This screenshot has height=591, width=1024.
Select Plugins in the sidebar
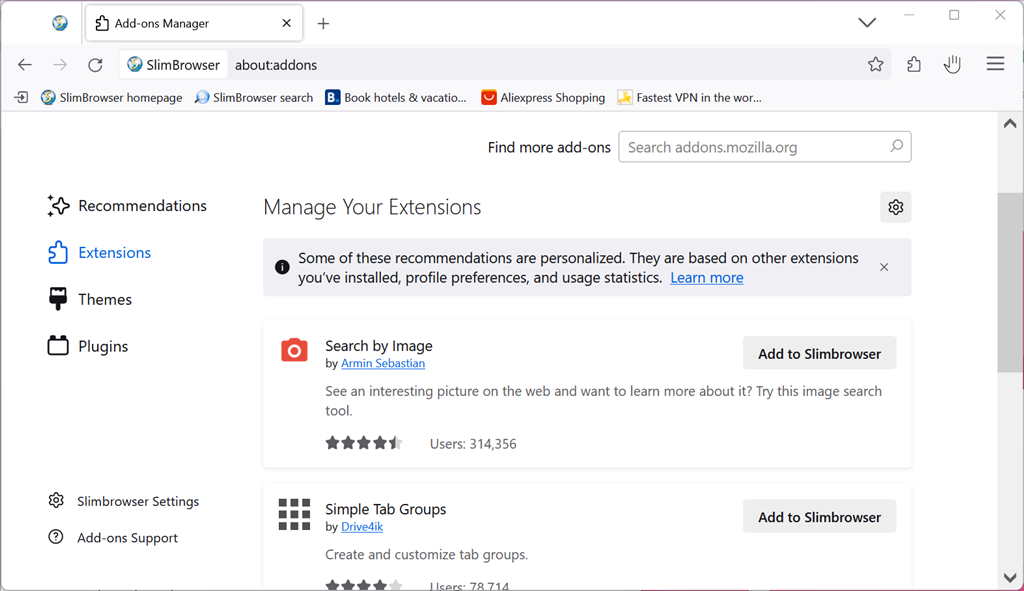pyautogui.click(x=88, y=346)
